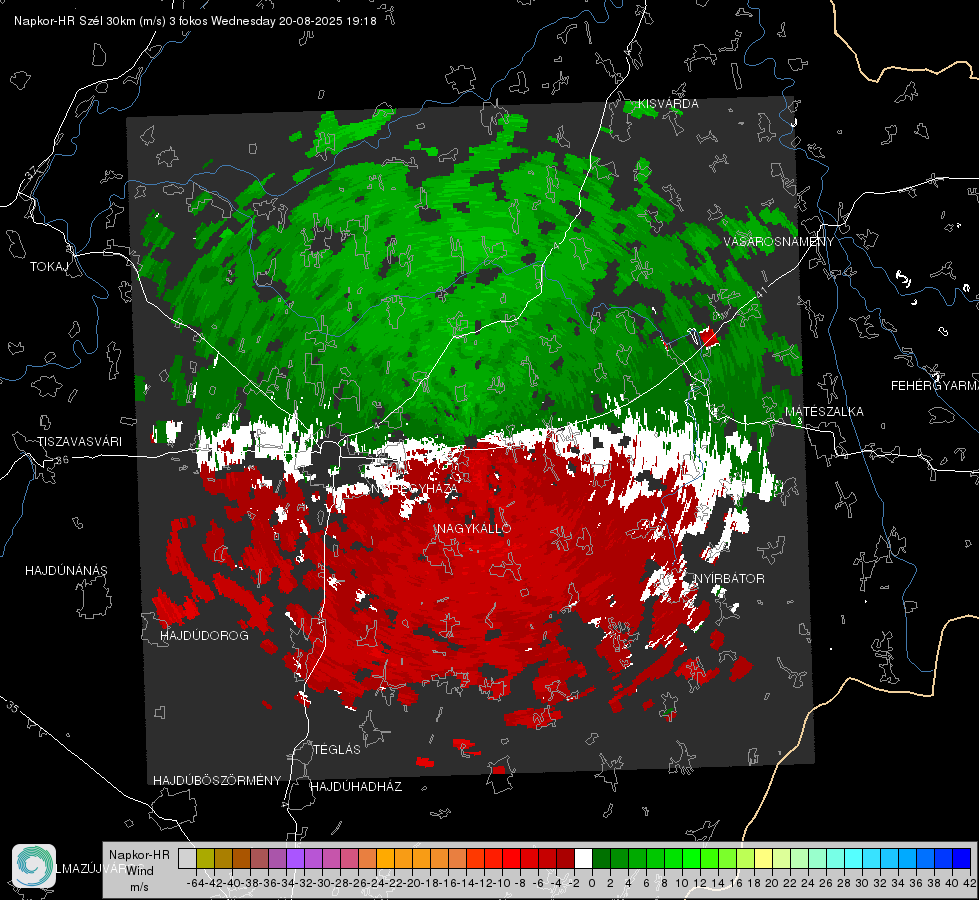Select the HAJDÚHADHÁZ town label
979x900 pixels.
(x=357, y=787)
